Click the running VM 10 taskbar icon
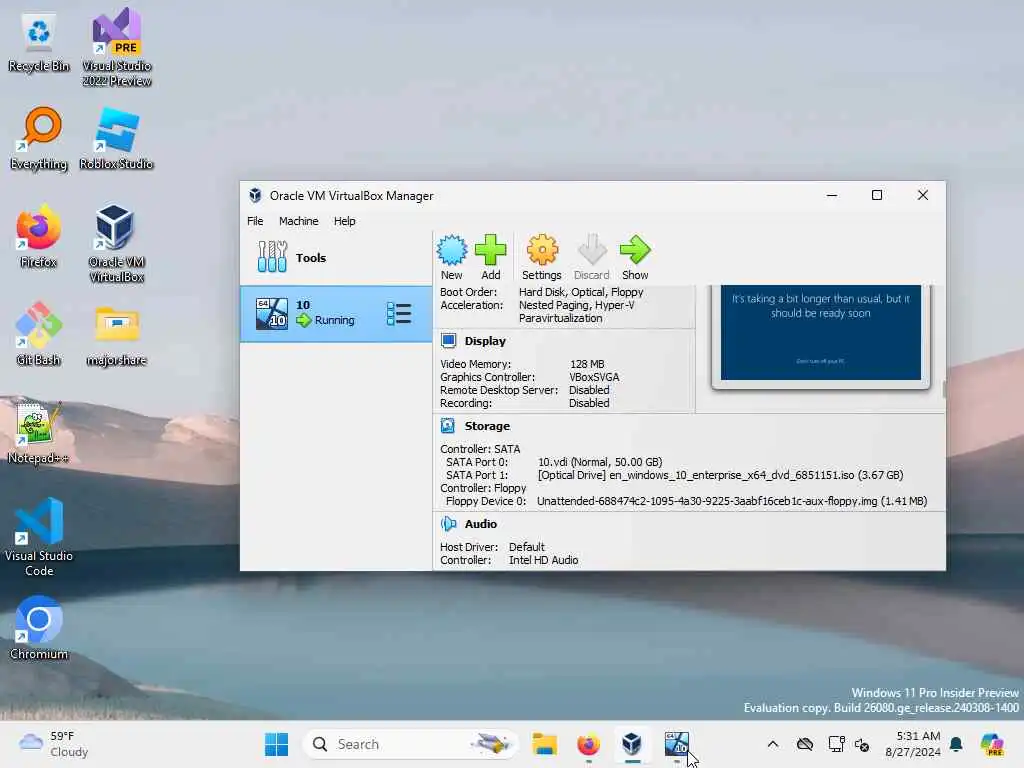This screenshot has width=1024, height=768. pyautogui.click(x=677, y=744)
